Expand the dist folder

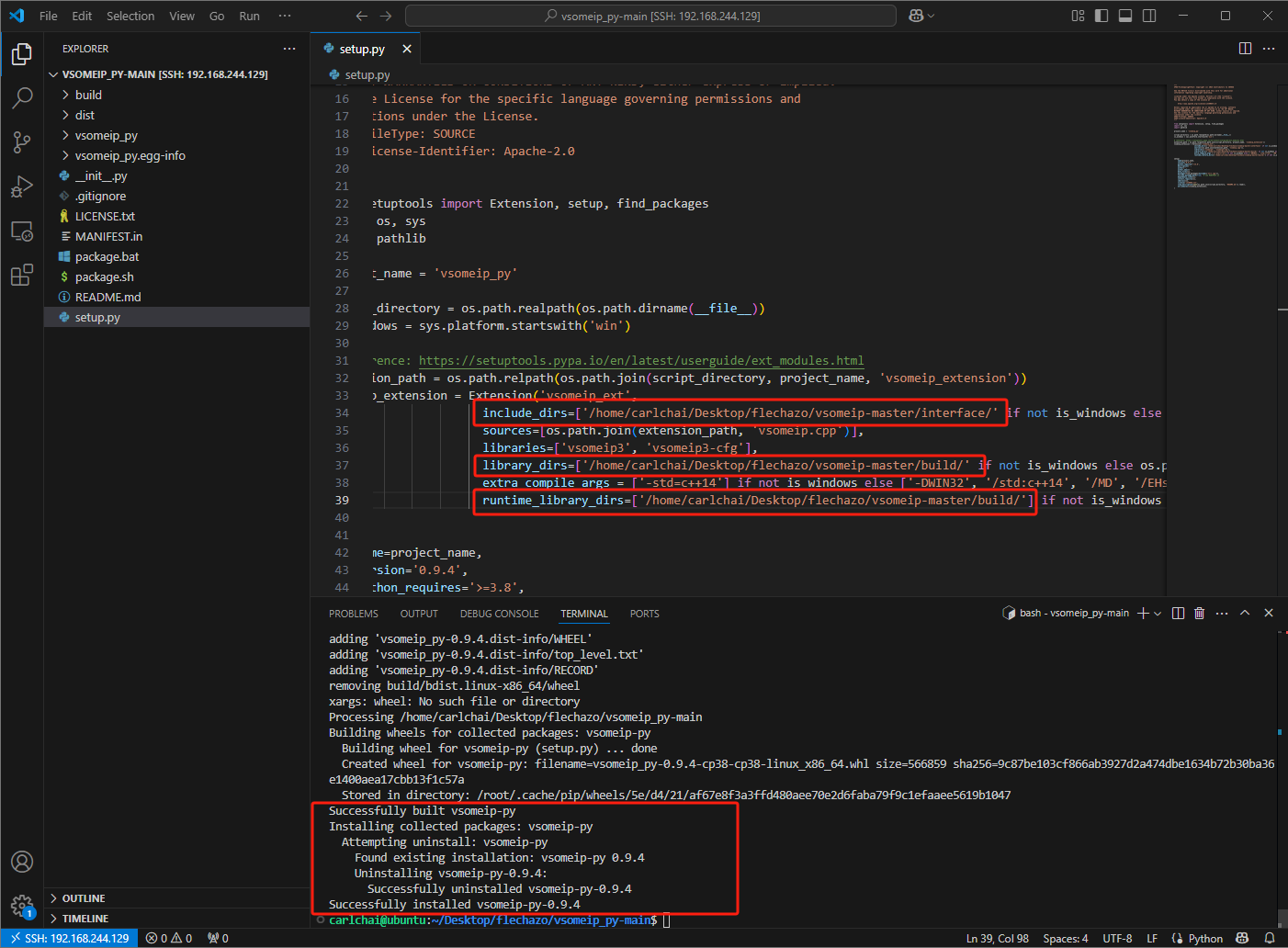pos(176,115)
